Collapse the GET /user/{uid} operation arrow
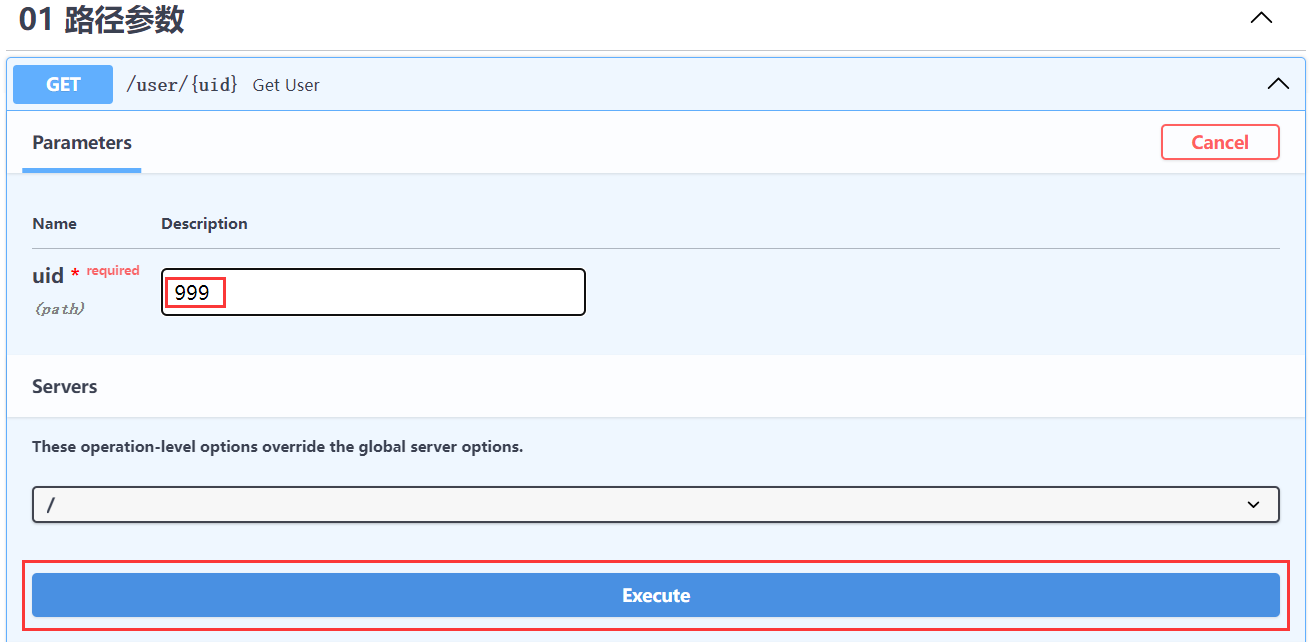This screenshot has height=642, width=1312. tap(1278, 84)
